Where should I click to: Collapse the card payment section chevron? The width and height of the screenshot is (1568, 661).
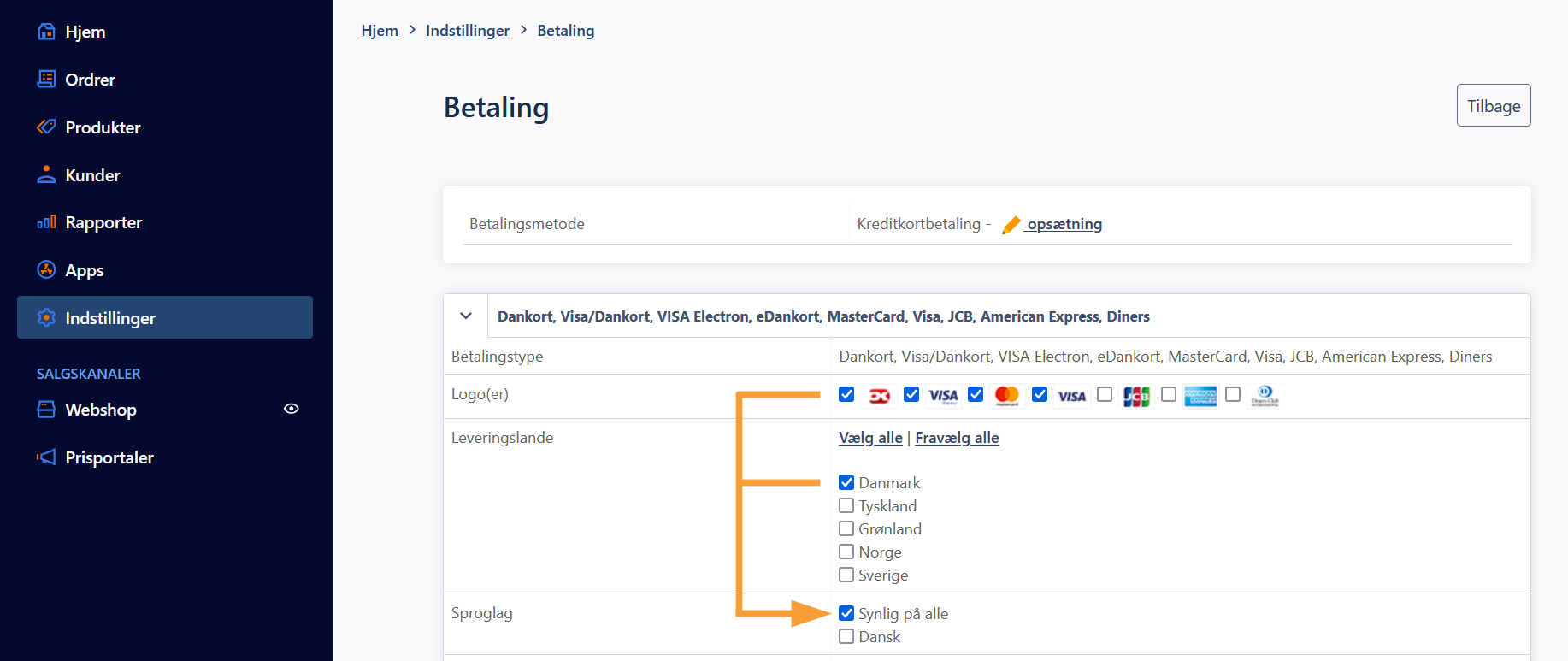(x=466, y=316)
